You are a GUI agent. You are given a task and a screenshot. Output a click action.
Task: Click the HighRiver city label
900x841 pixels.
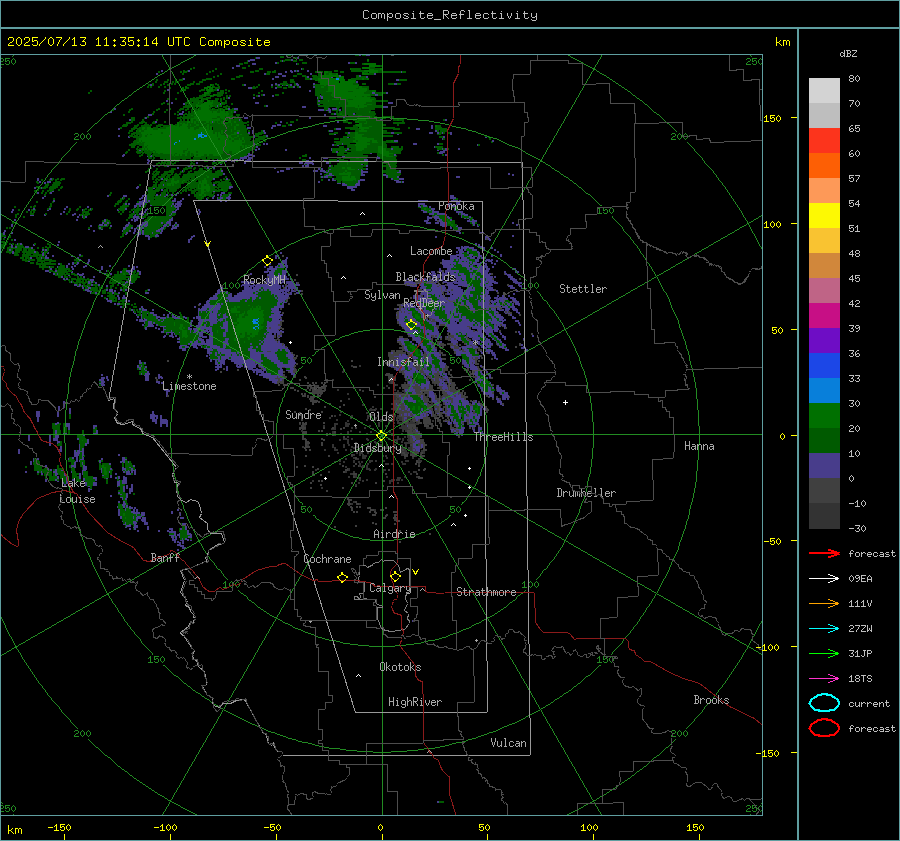[415, 702]
